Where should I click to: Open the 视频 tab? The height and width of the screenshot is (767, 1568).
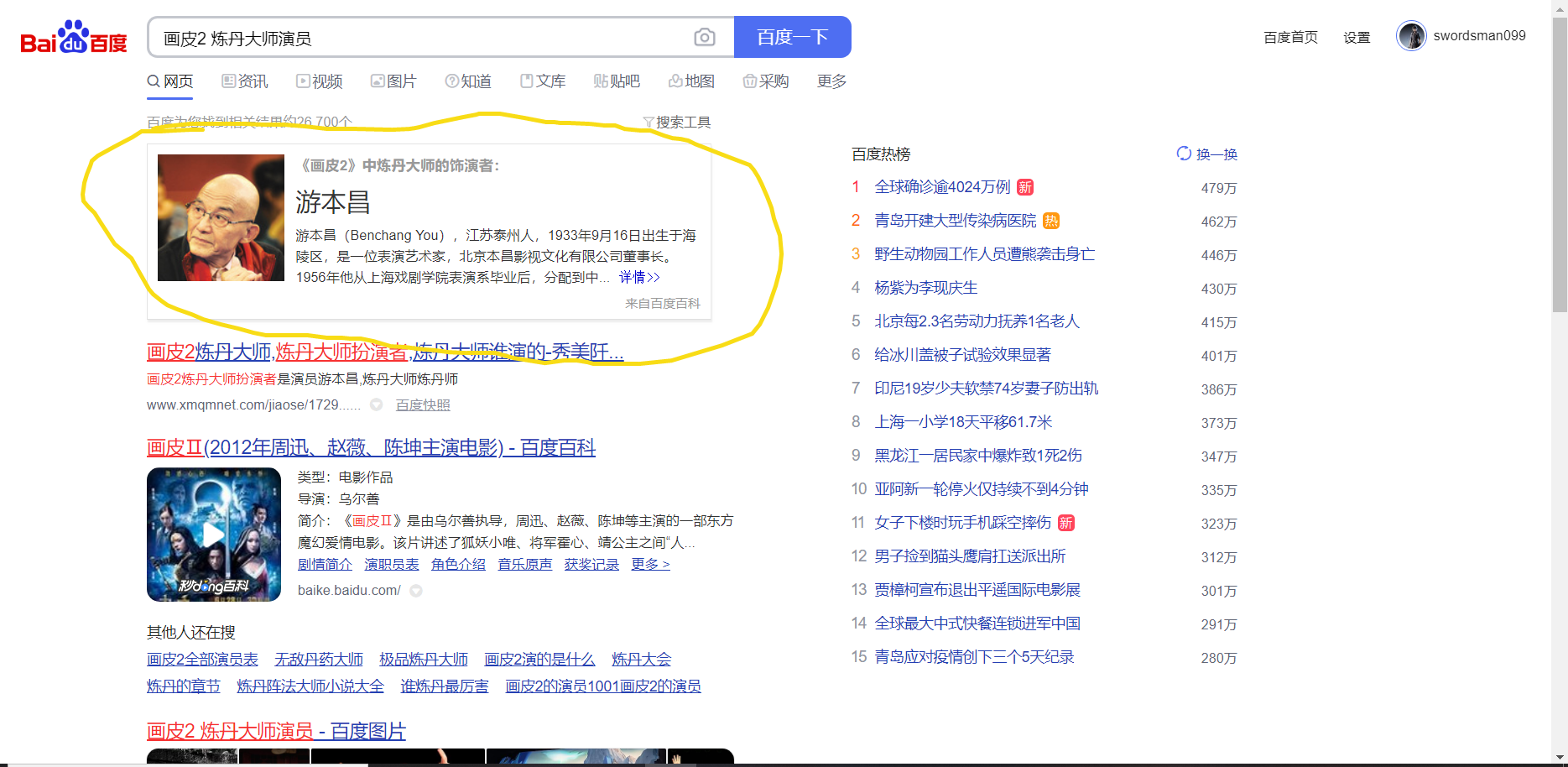point(320,81)
